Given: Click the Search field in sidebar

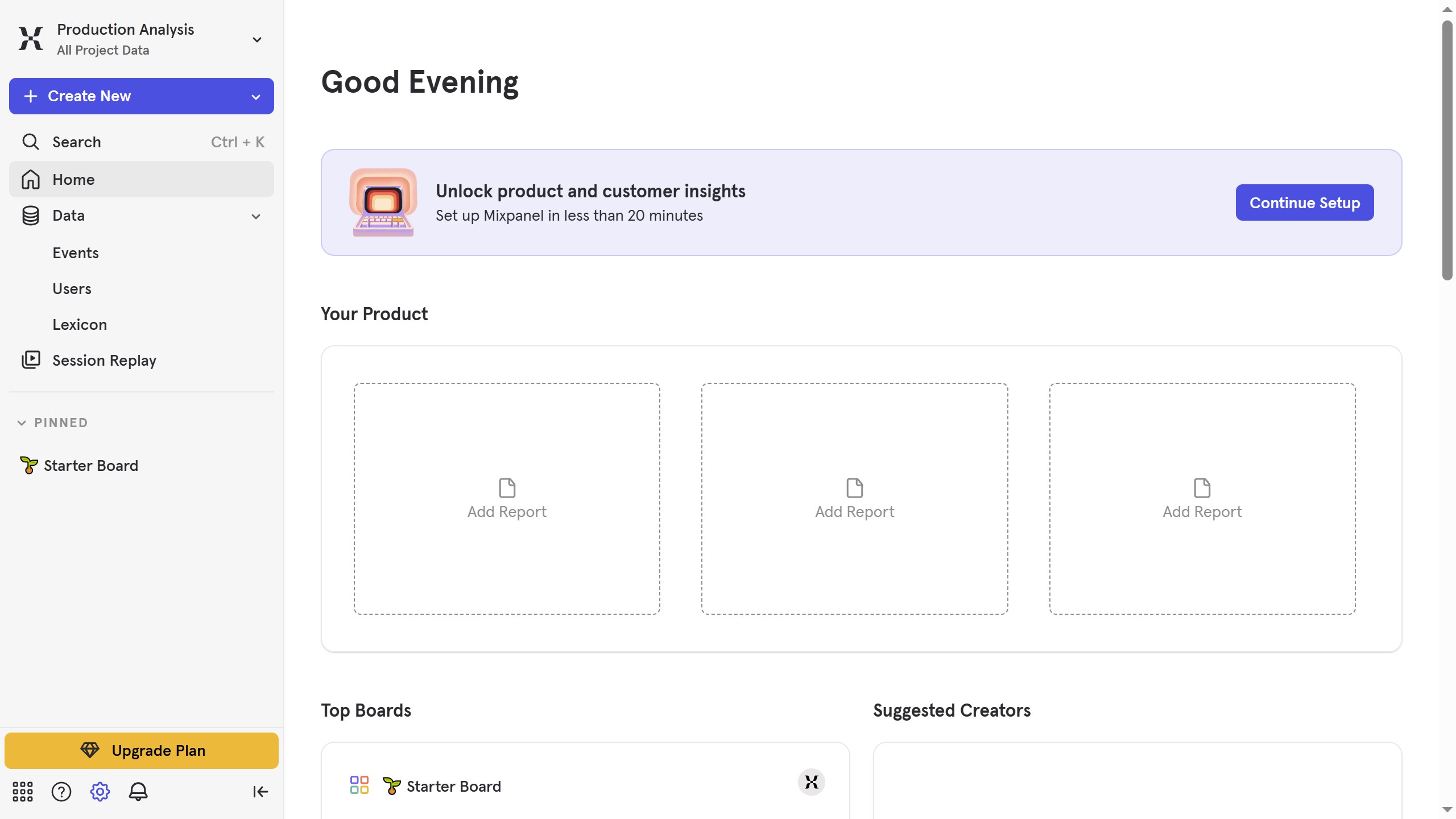Looking at the screenshot, I should (x=142, y=142).
